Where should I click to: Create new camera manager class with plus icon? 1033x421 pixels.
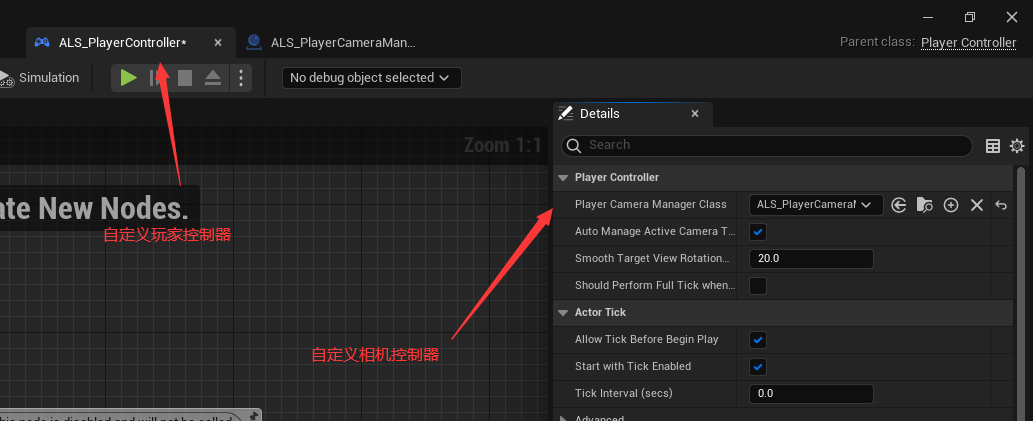point(951,205)
